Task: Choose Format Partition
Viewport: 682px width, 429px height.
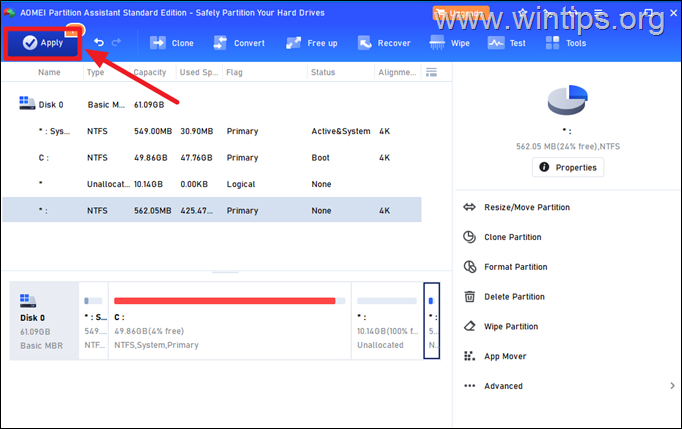Action: click(516, 267)
